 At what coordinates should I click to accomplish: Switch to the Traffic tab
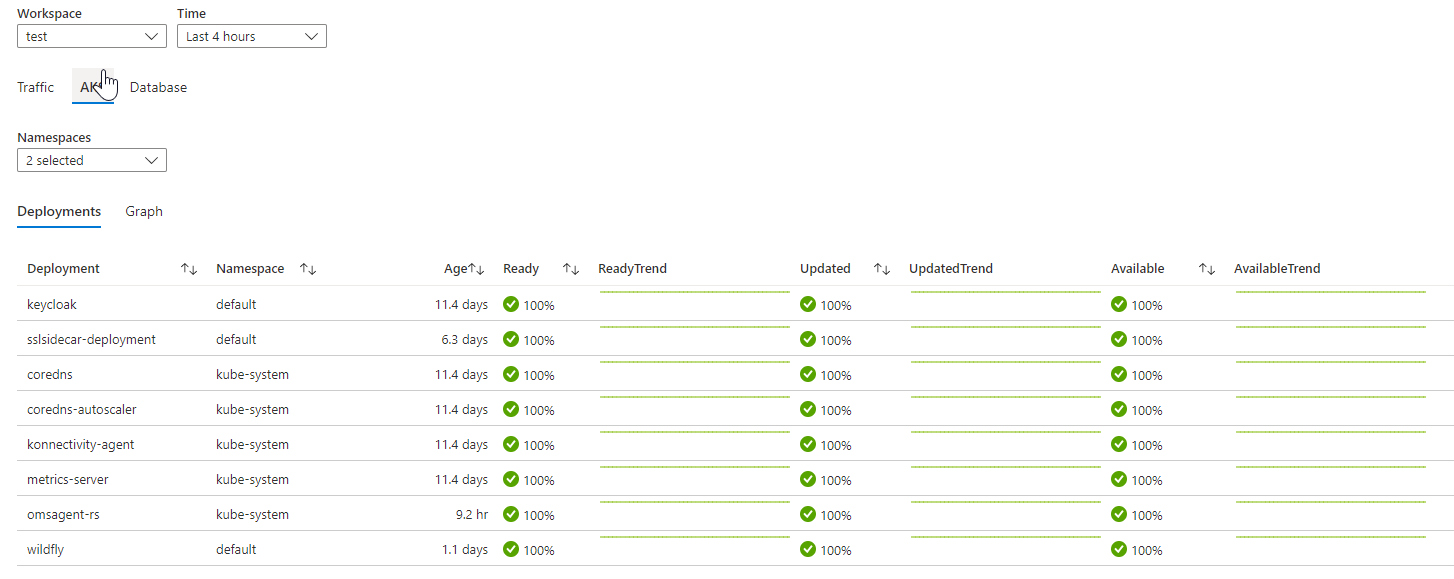click(x=35, y=87)
